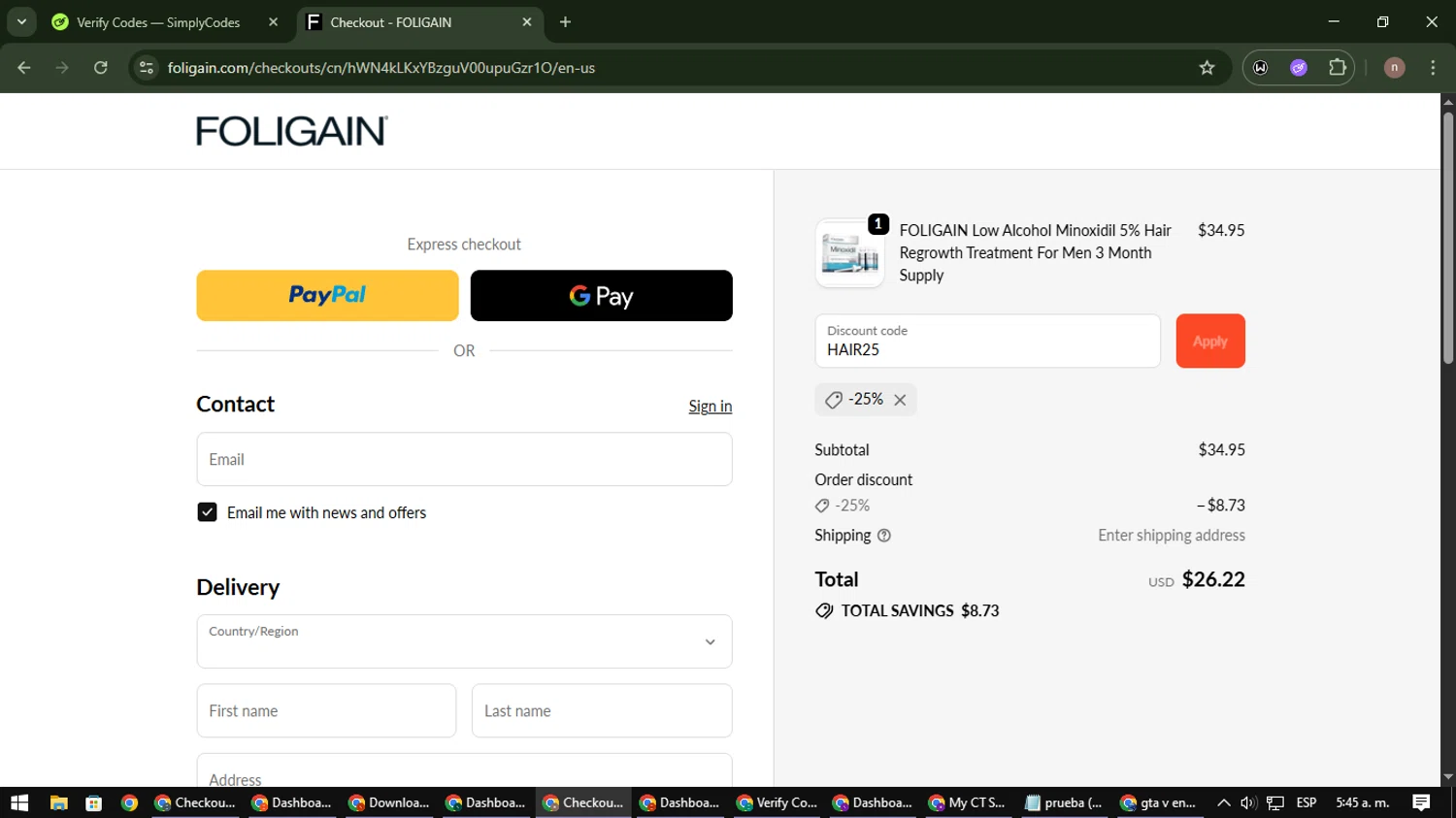Toggle Email me with news and offers

click(x=207, y=512)
